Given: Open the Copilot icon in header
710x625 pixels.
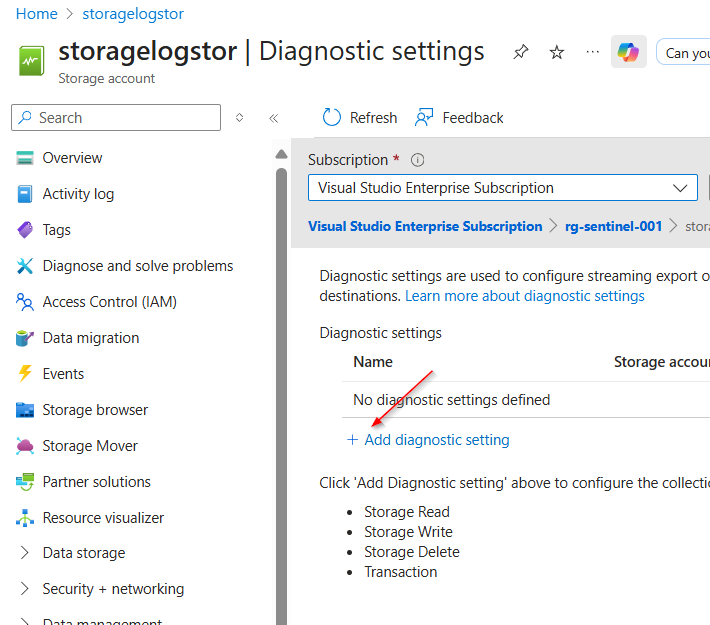Looking at the screenshot, I should coord(628,52).
